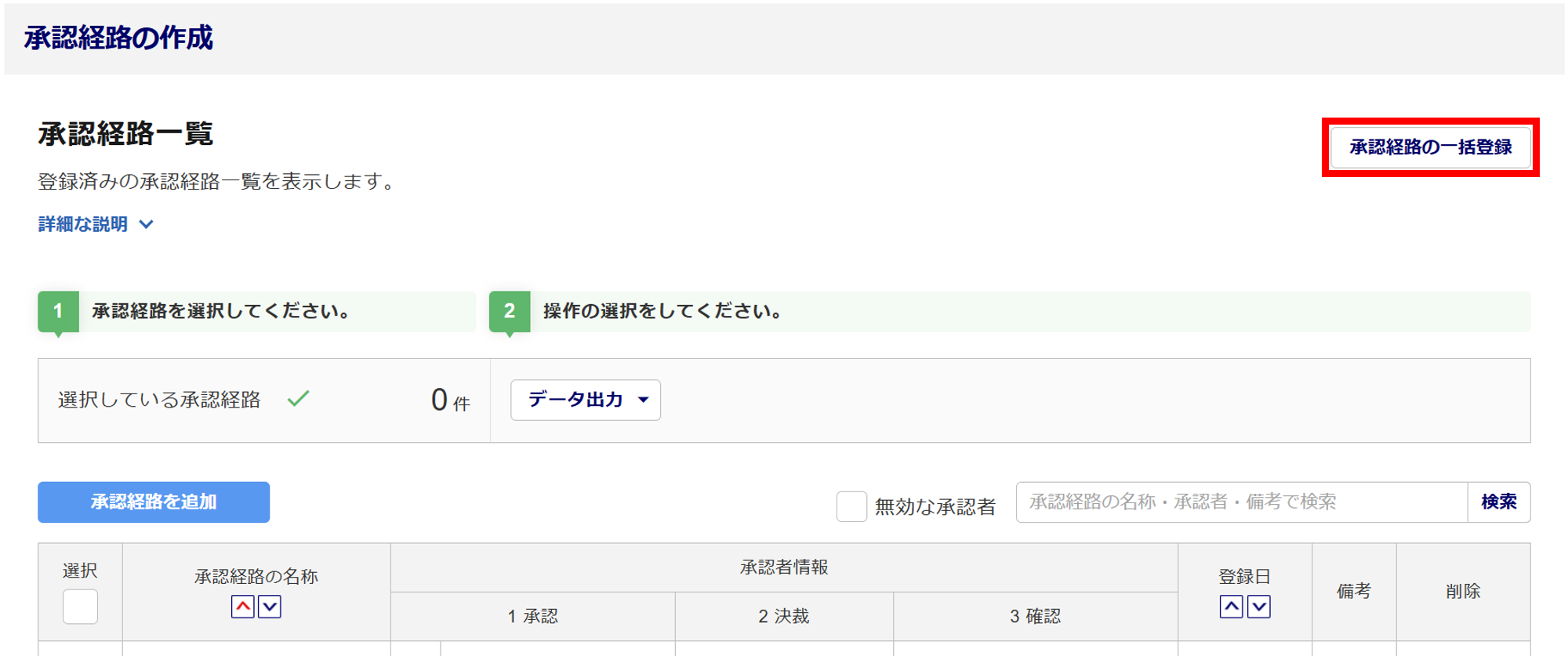The height and width of the screenshot is (656, 1568).
Task: Sort 承認経路の名称 descending with down arrow
Action: click(x=270, y=607)
